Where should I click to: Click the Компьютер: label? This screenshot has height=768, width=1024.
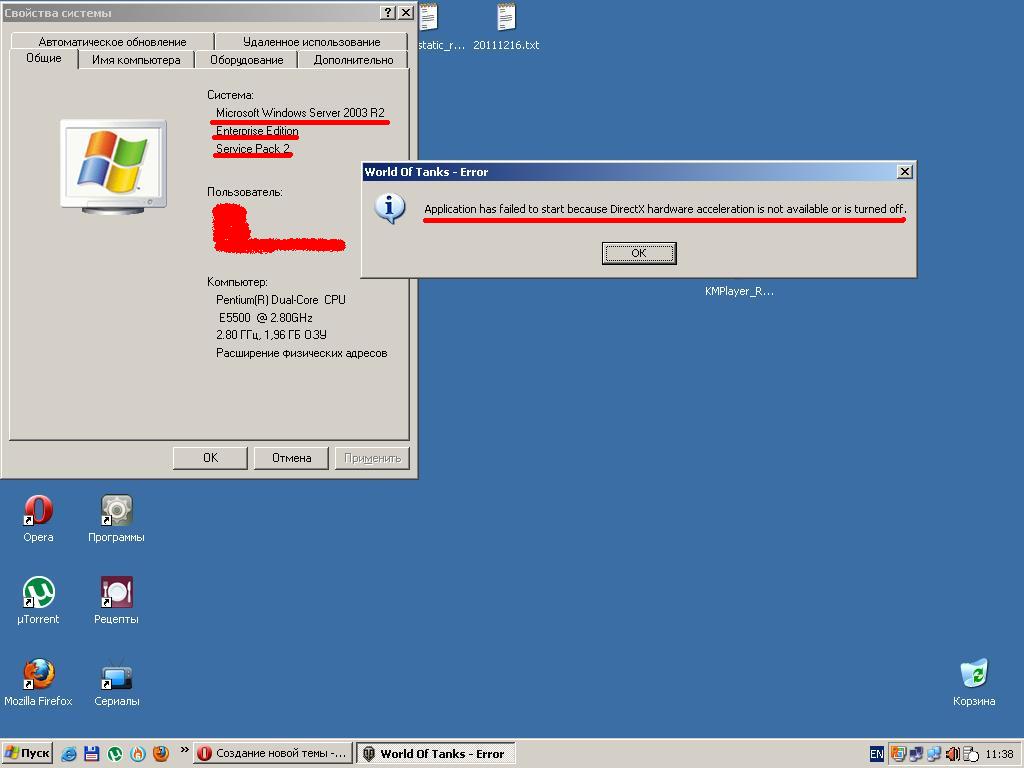[238, 282]
